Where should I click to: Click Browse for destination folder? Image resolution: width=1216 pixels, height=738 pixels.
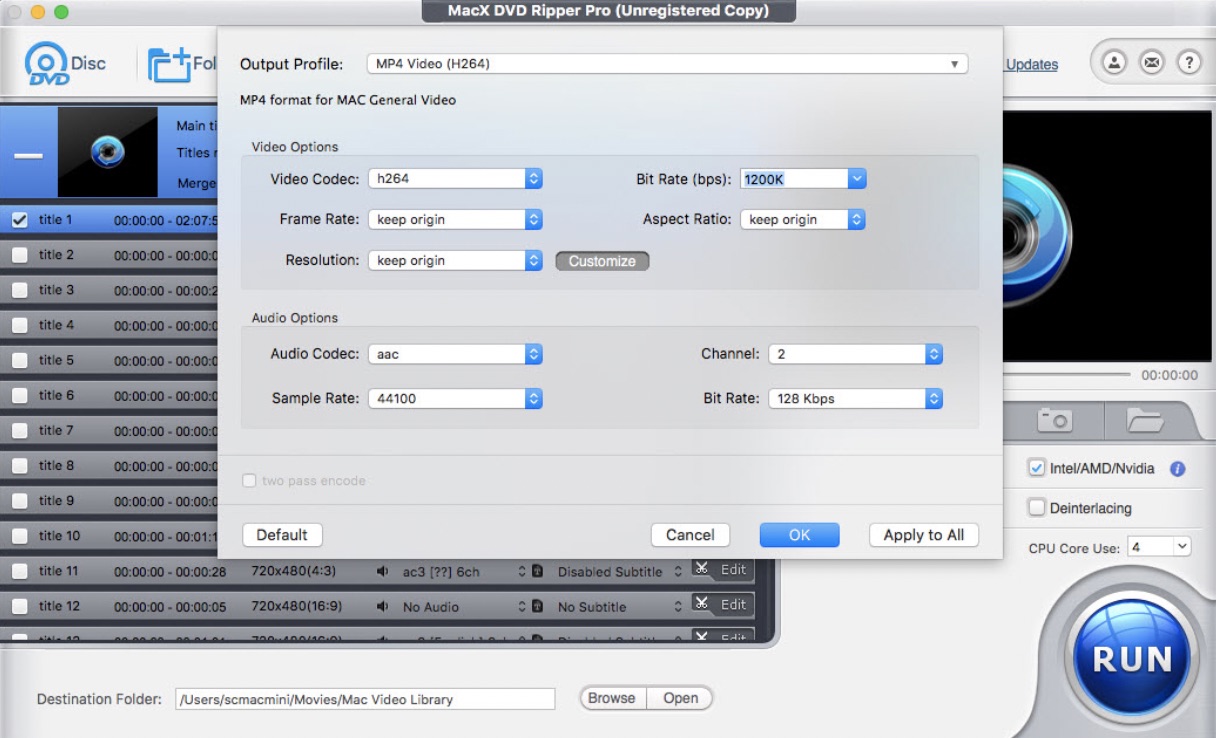[612, 698]
